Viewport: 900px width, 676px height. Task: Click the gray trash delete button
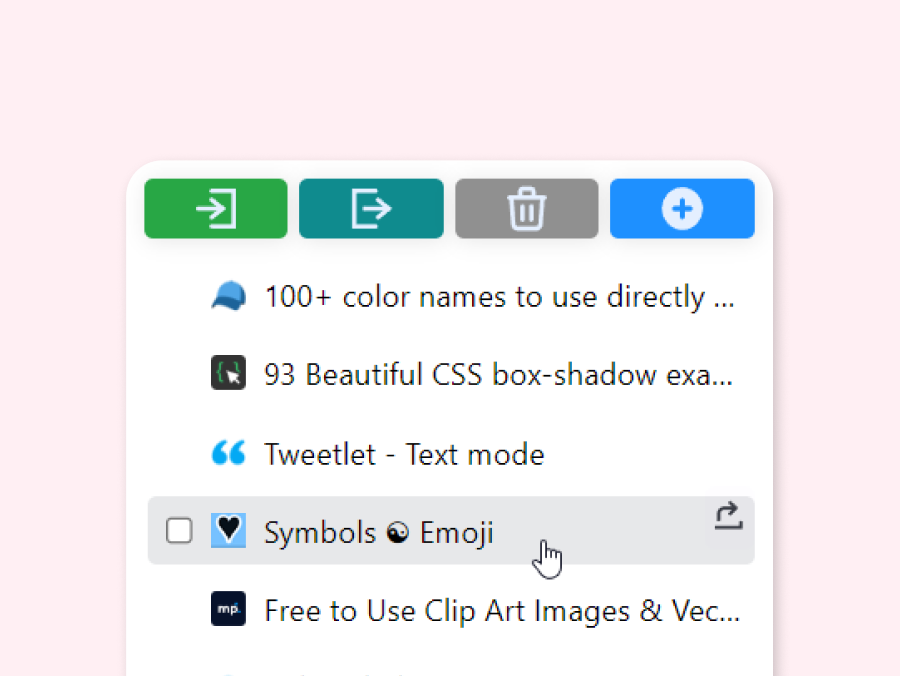click(526, 208)
